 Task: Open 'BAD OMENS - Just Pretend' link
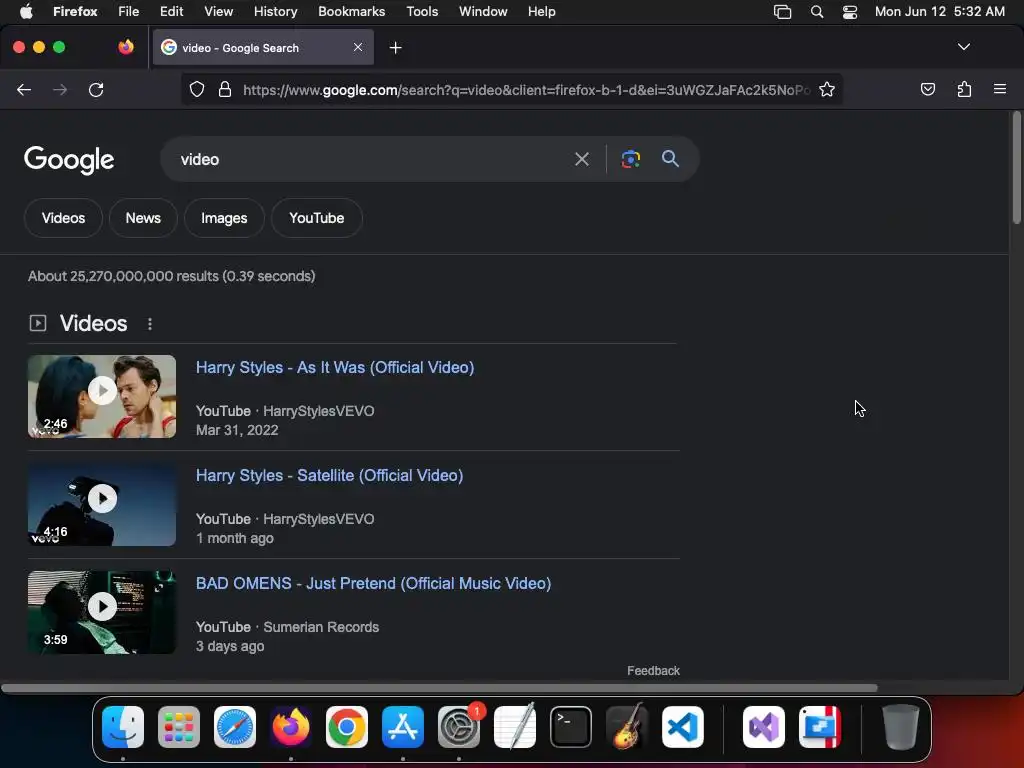point(374,583)
